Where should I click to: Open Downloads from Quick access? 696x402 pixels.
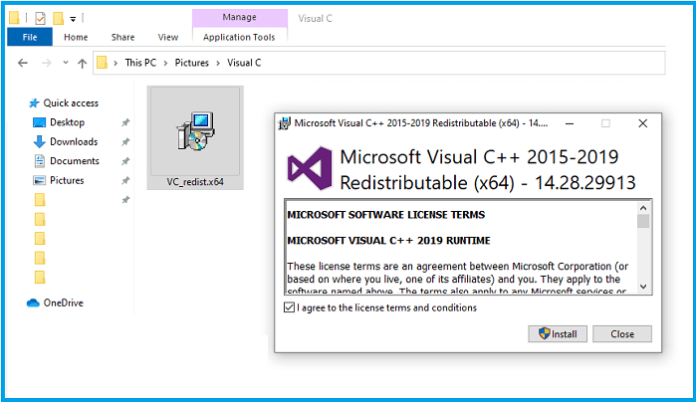click(x=73, y=142)
